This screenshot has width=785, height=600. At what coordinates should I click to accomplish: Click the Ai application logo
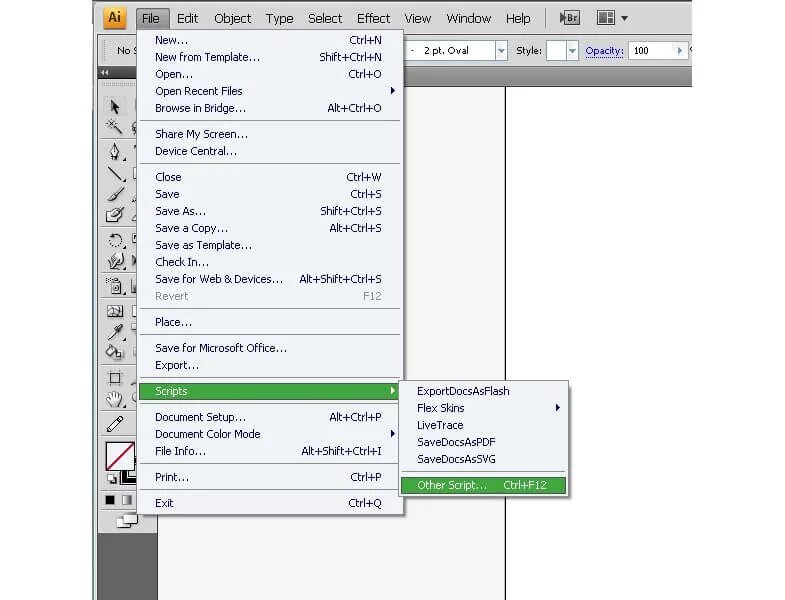[115, 18]
